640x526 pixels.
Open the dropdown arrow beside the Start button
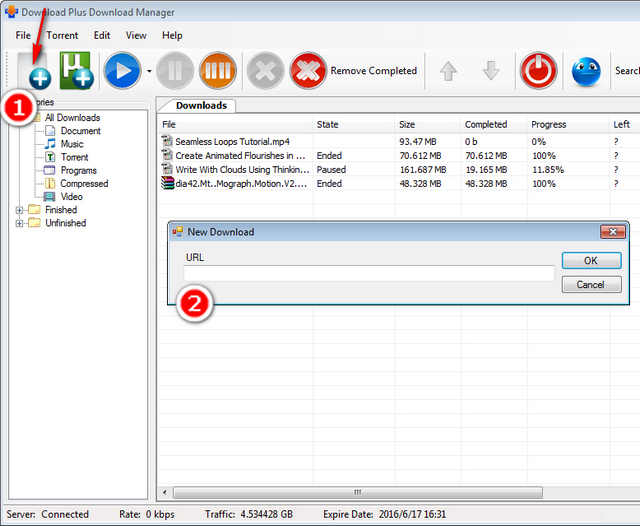coord(149,71)
